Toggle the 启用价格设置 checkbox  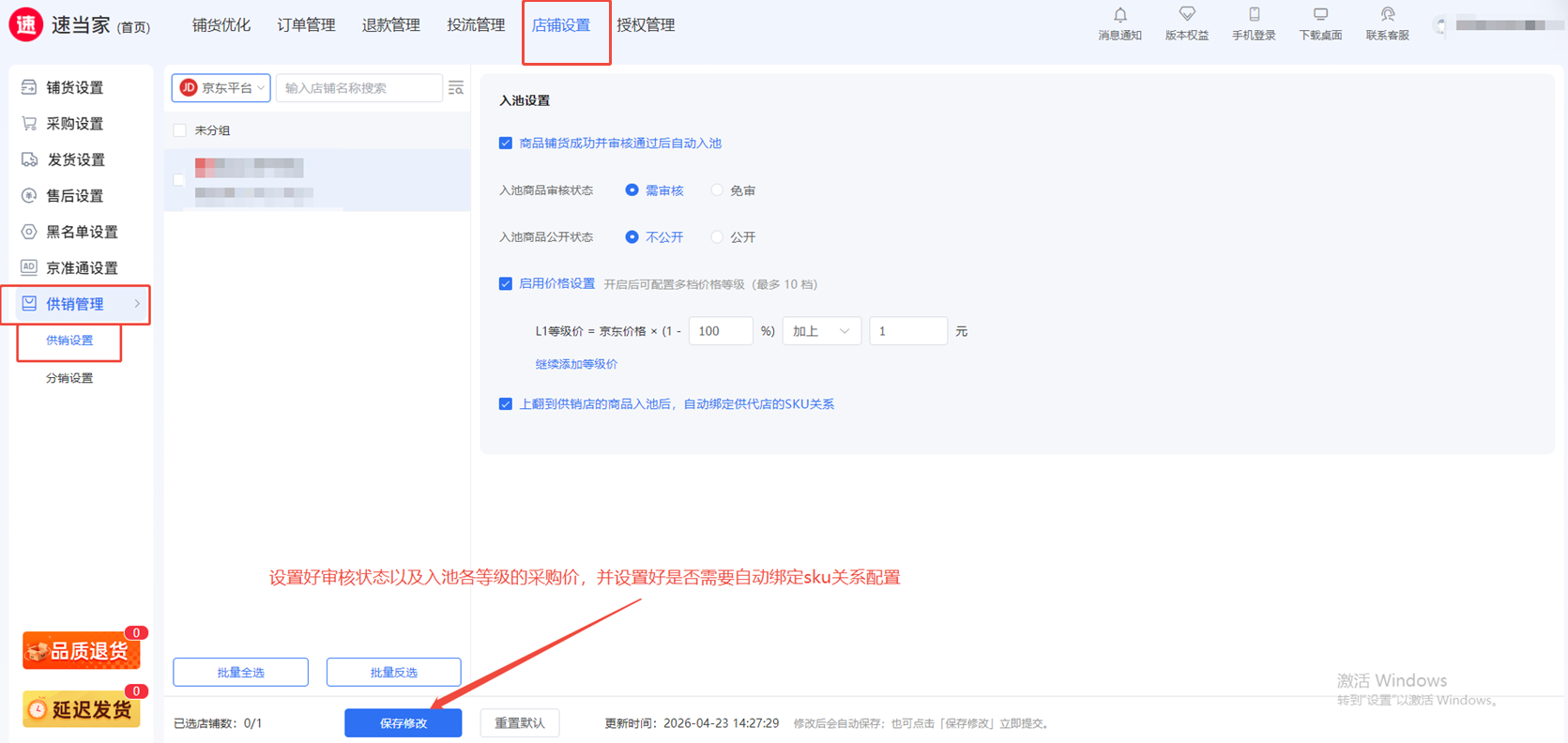pos(506,284)
